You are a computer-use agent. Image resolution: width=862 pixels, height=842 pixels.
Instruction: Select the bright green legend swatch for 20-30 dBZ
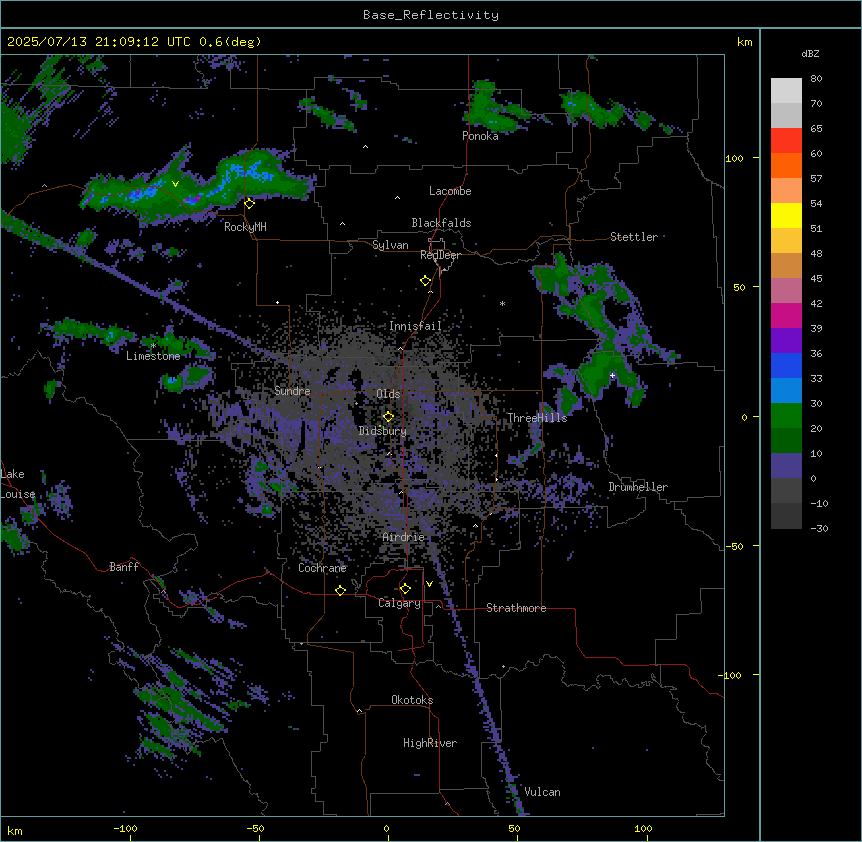point(786,416)
